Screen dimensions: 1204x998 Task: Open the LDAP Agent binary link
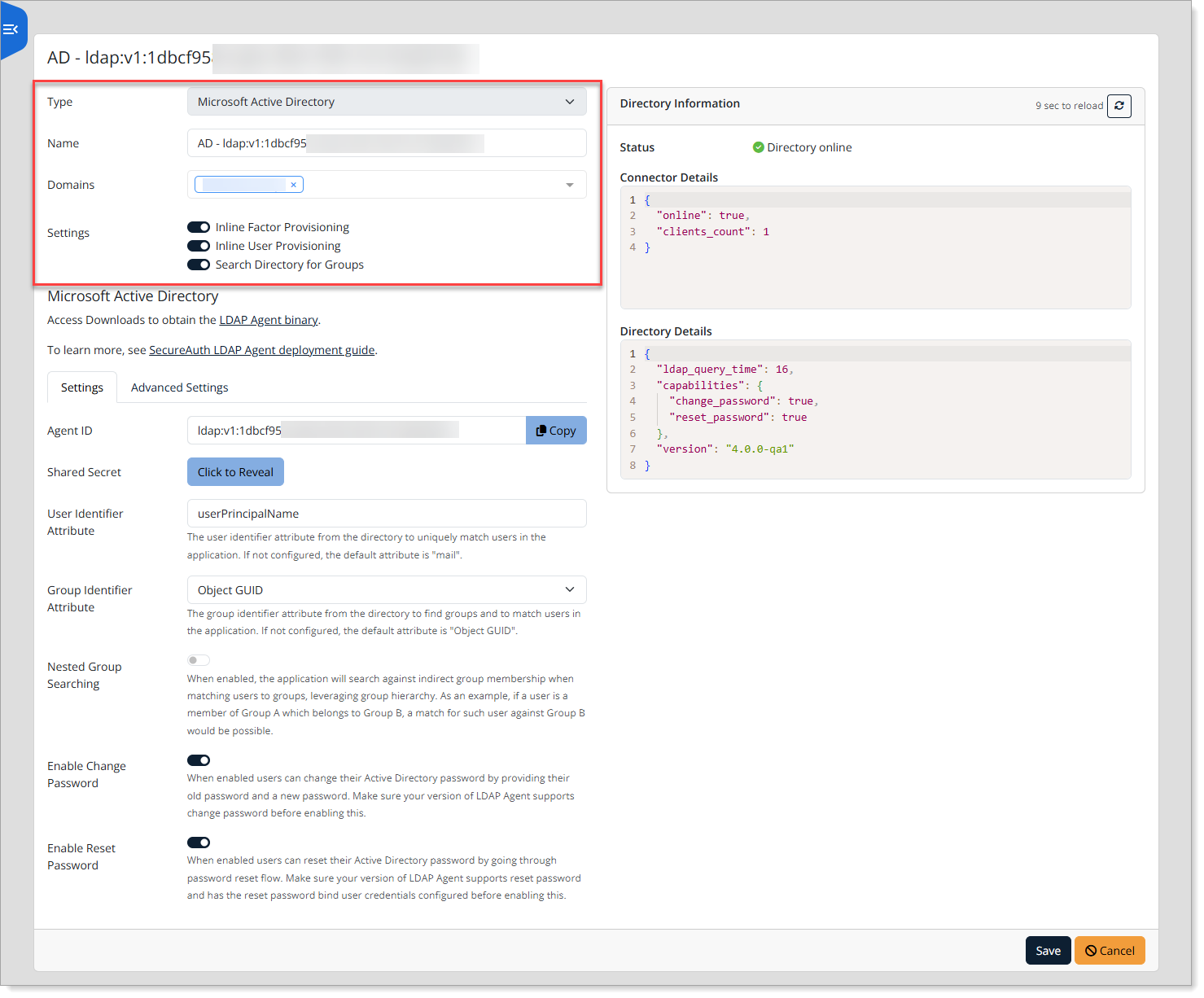pos(269,320)
